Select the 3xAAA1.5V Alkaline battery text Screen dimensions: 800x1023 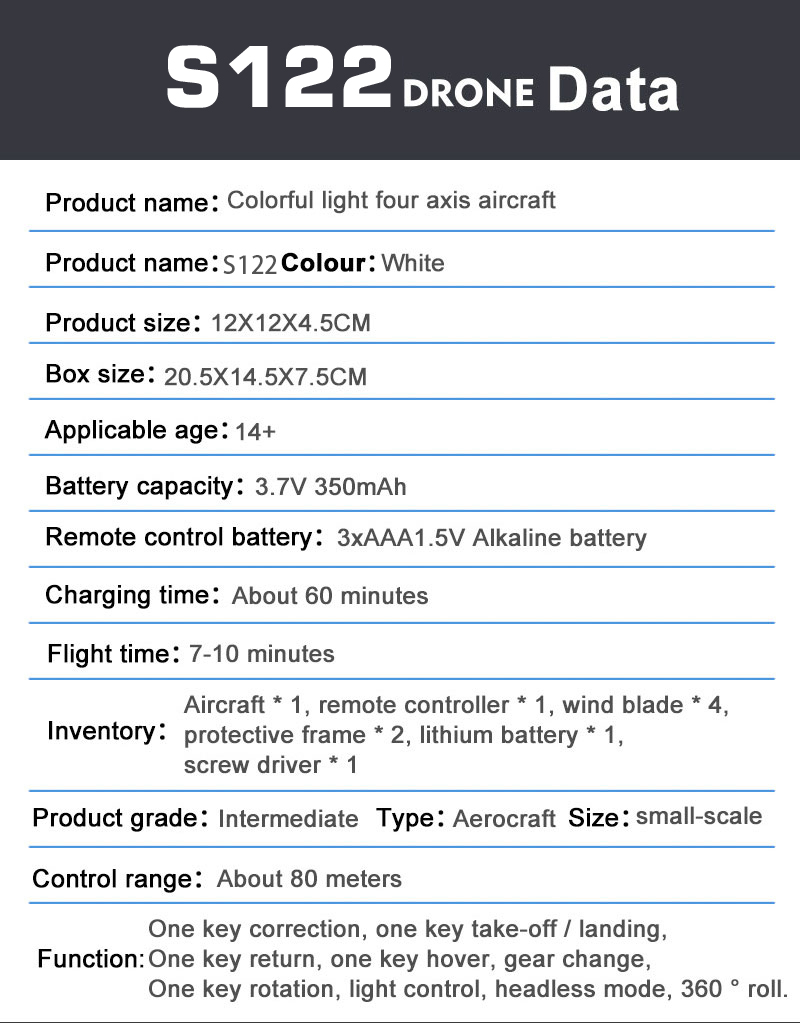(x=492, y=538)
